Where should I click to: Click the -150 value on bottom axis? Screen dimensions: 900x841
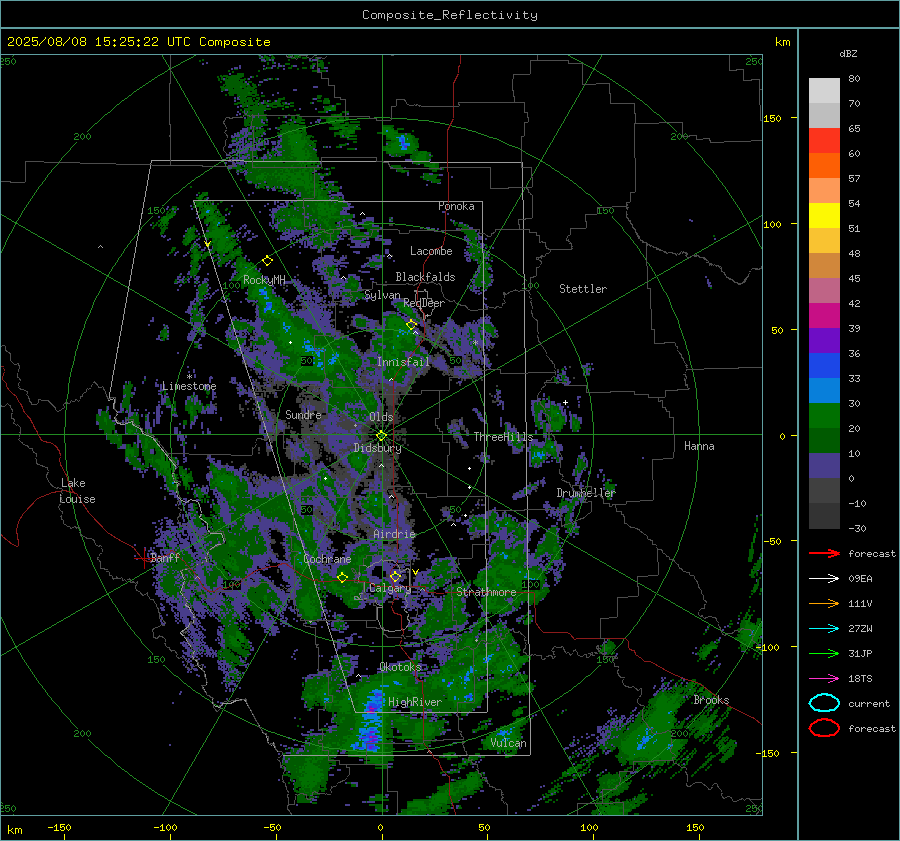point(59,828)
